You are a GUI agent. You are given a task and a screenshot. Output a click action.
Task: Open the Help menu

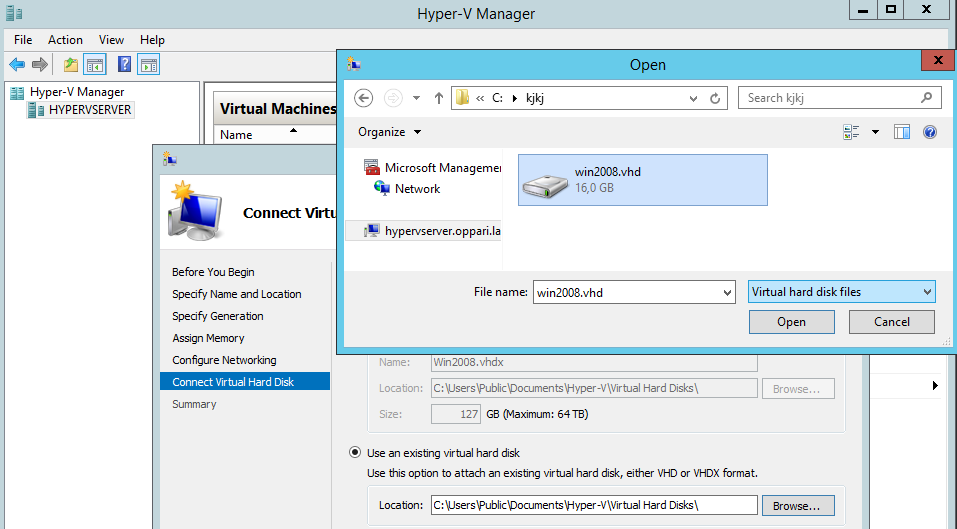(x=152, y=40)
